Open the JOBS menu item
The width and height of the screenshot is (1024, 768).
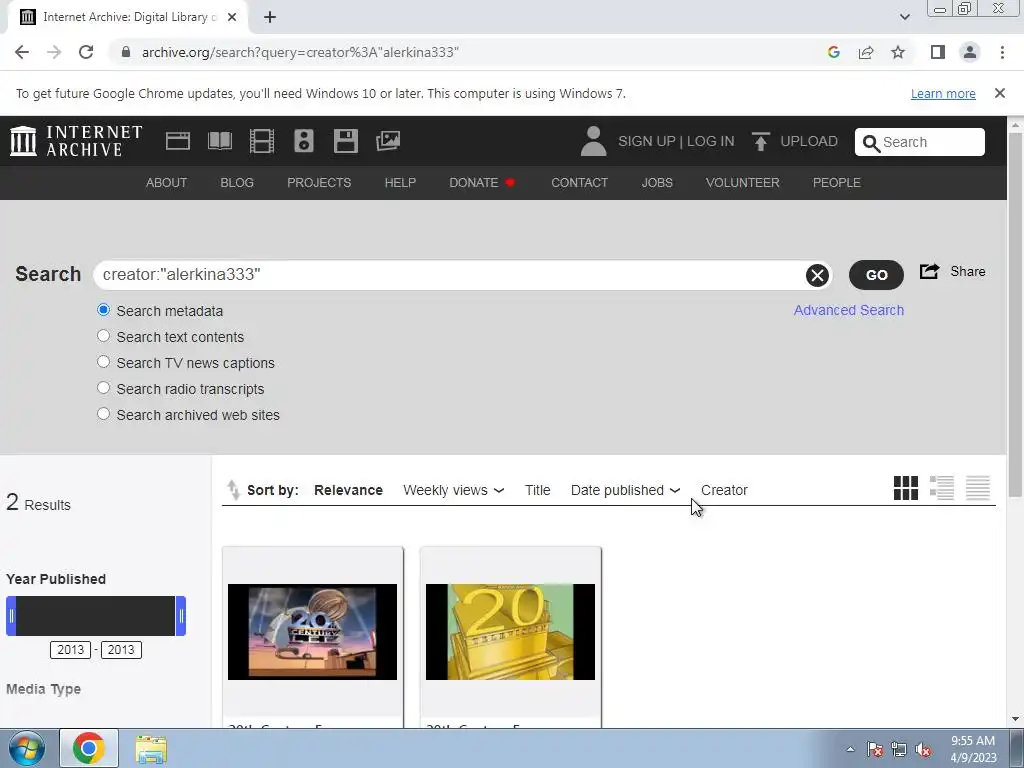pyautogui.click(x=657, y=183)
